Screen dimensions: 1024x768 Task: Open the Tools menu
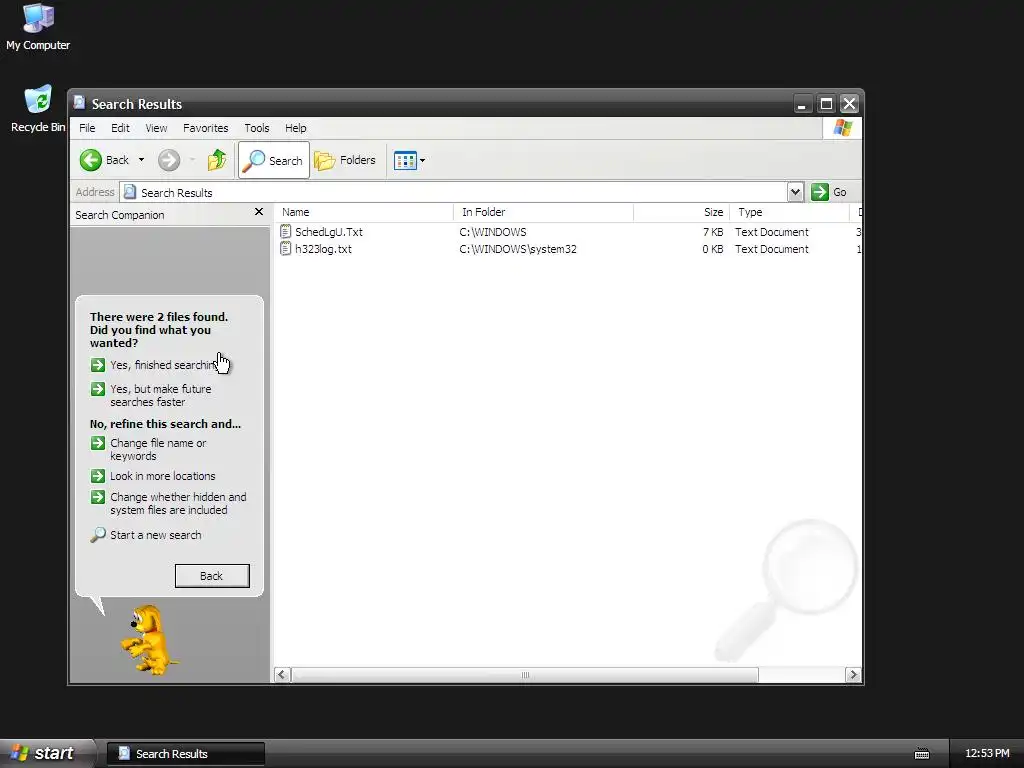click(257, 128)
